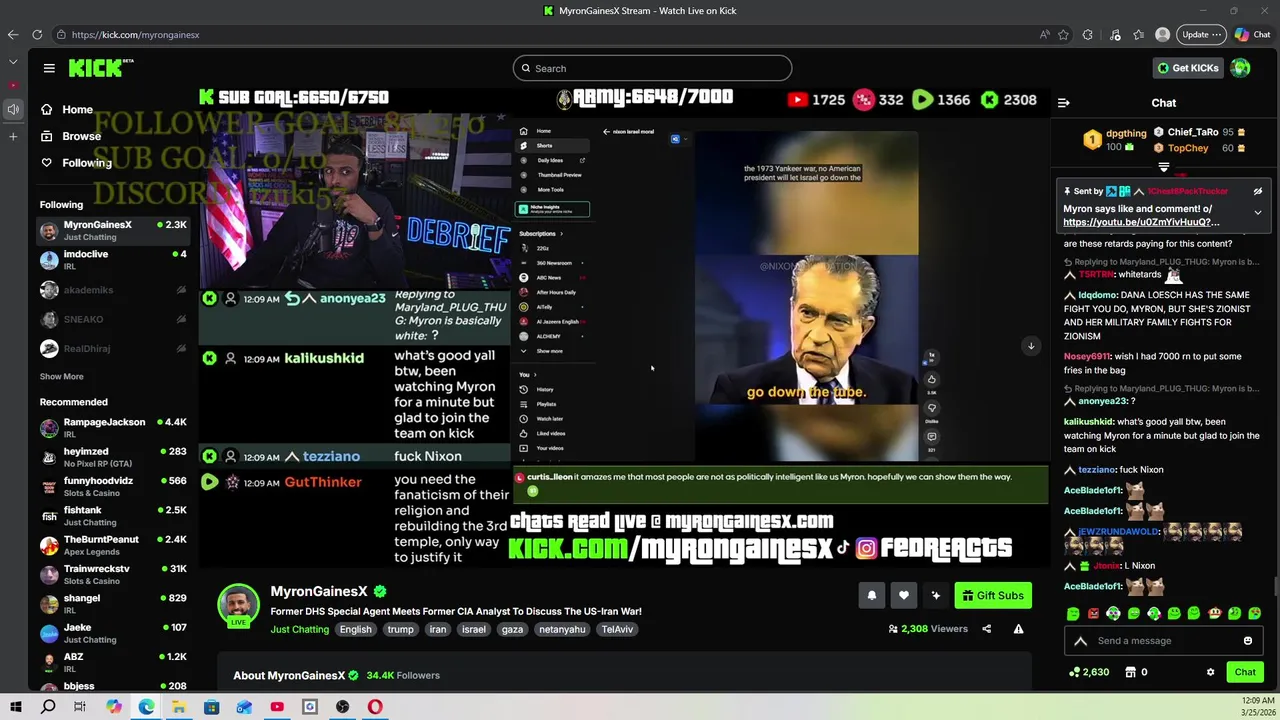Click Get KICKs button
1280x720 pixels.
tap(1188, 68)
